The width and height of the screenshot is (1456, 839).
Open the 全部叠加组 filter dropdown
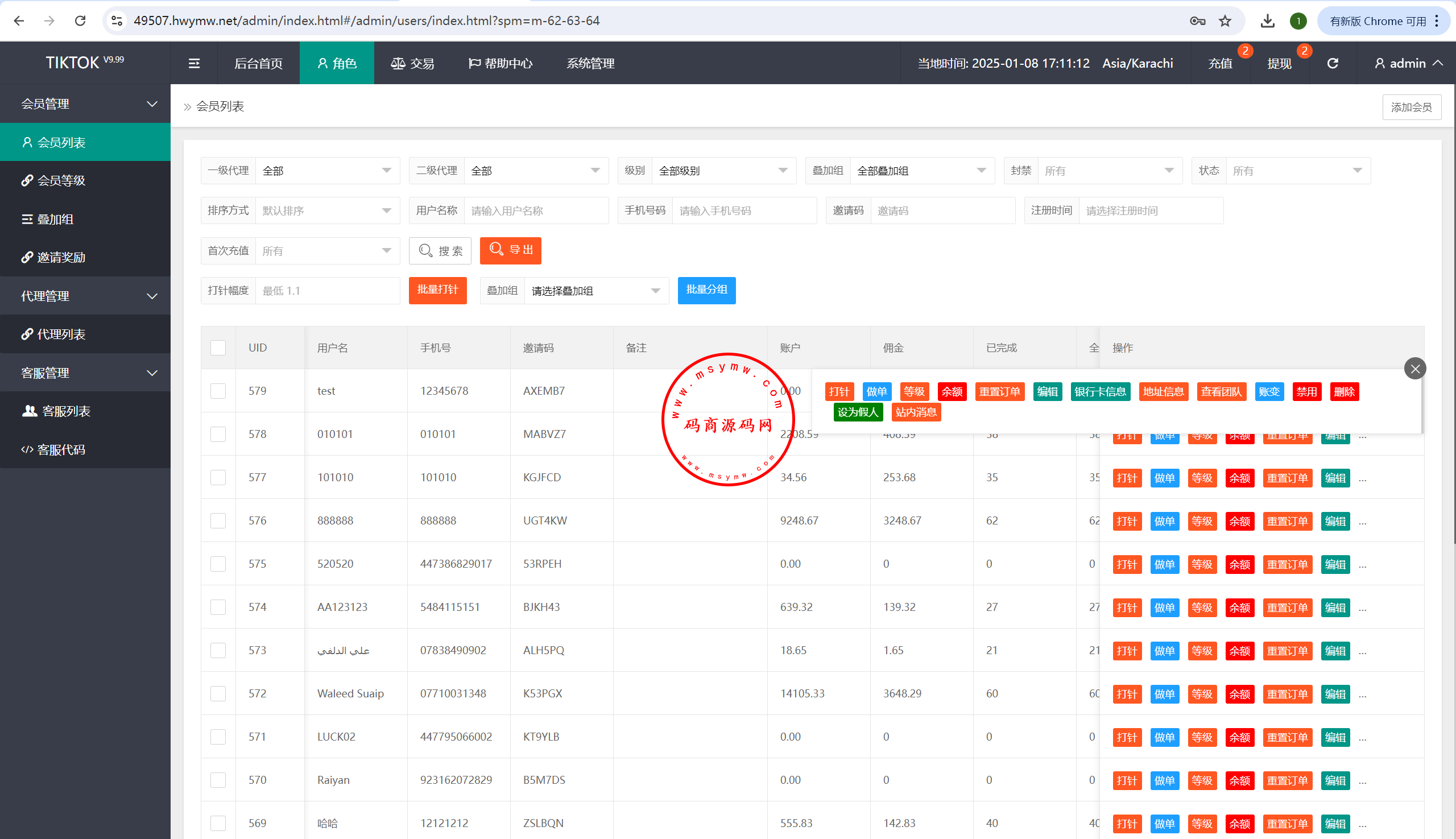922,171
